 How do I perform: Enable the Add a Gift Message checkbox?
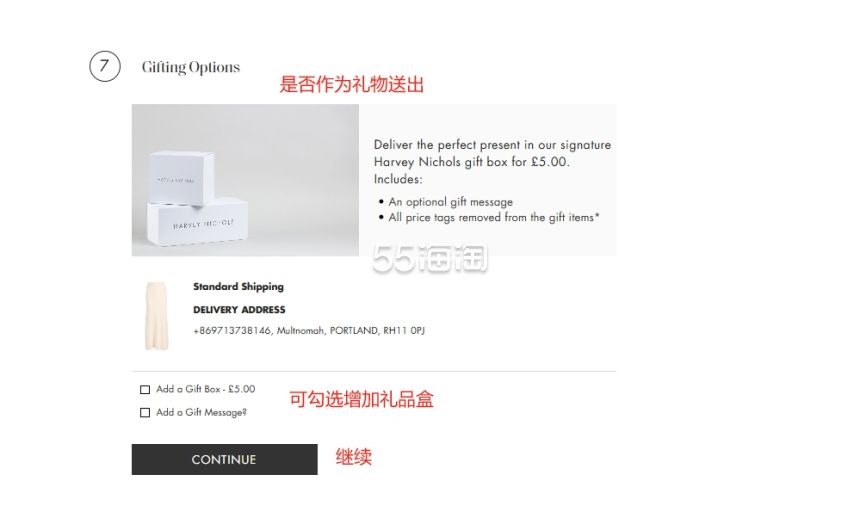[145, 413]
